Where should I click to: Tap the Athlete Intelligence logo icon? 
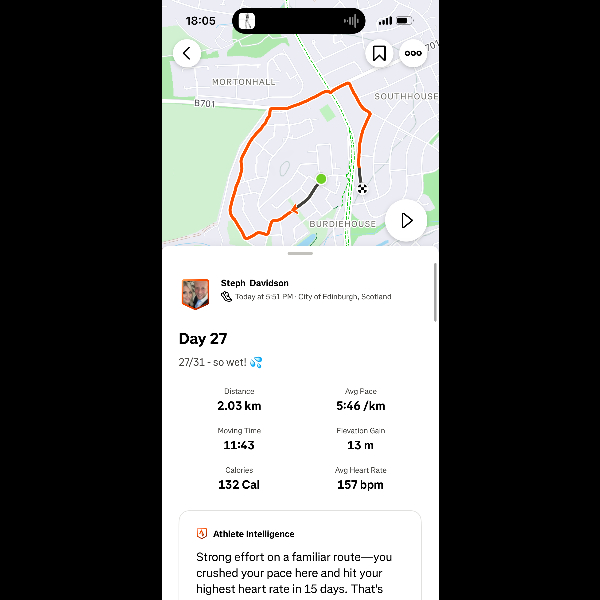[202, 533]
